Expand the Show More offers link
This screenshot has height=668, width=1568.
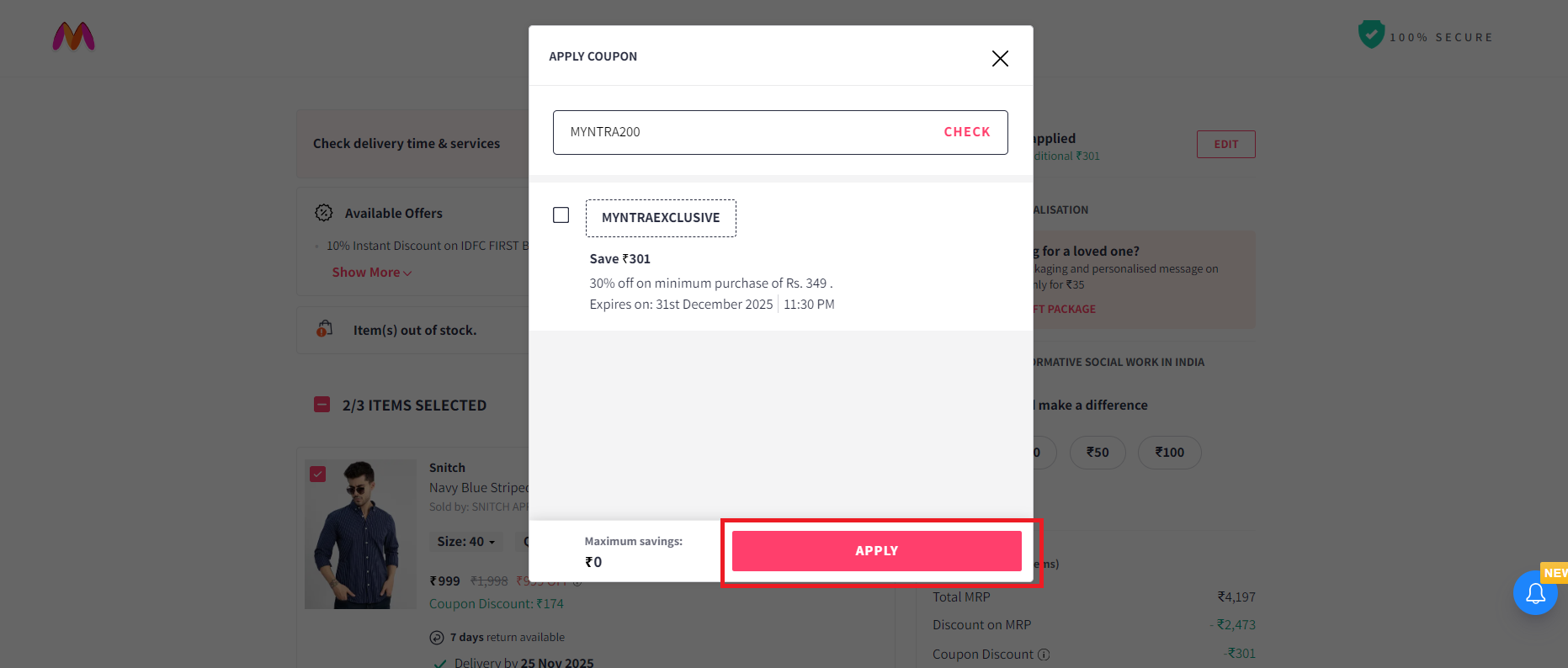370,272
